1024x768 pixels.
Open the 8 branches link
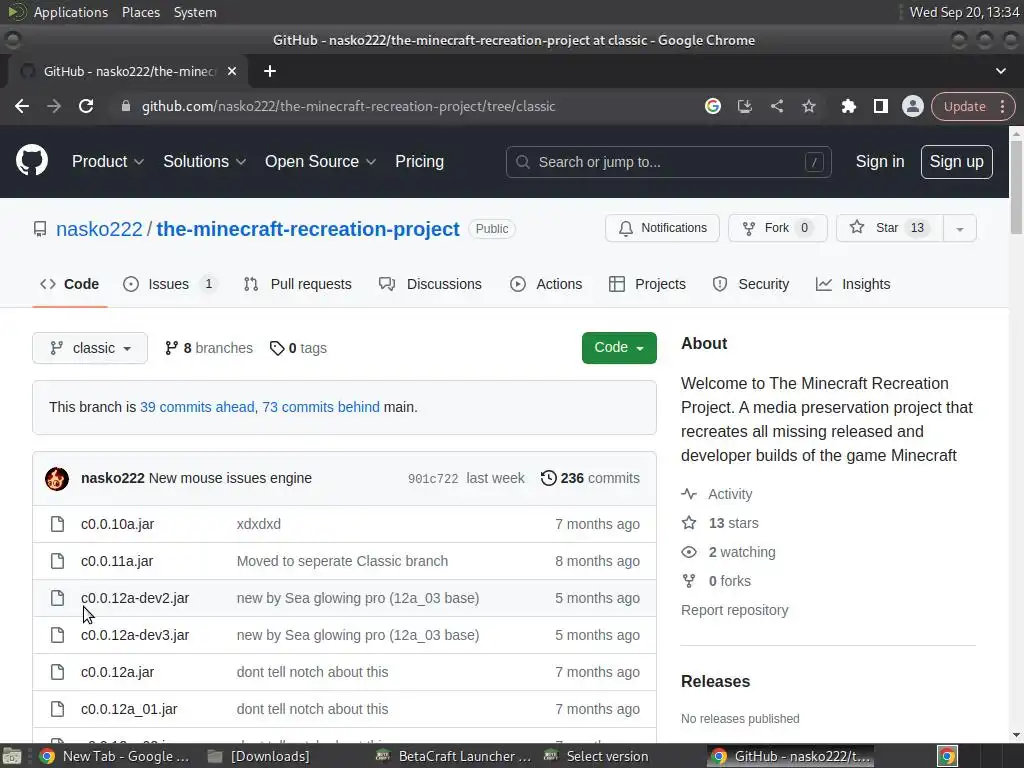click(x=209, y=348)
